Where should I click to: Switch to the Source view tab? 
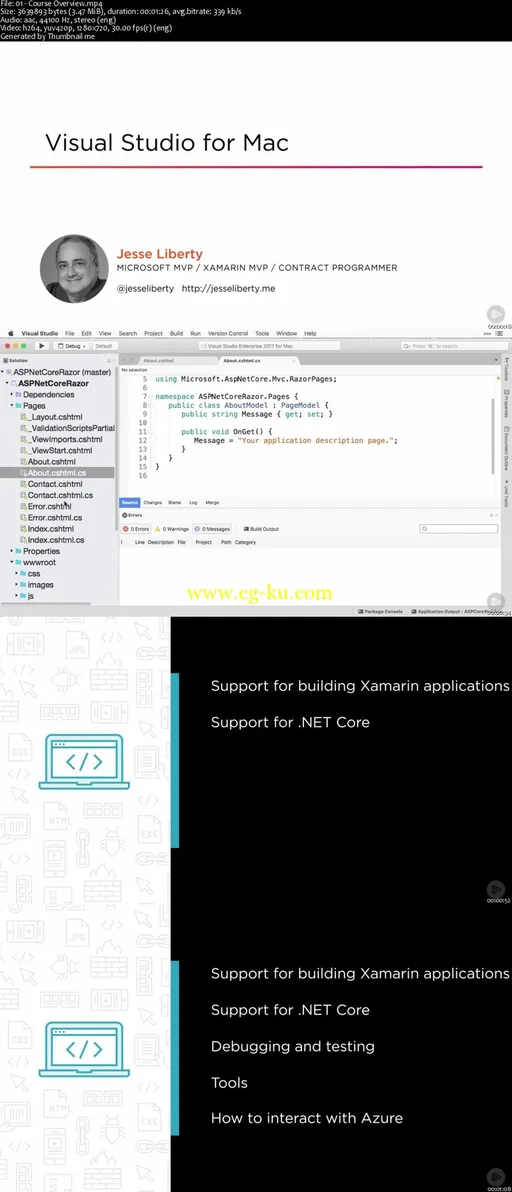pyautogui.click(x=129, y=502)
